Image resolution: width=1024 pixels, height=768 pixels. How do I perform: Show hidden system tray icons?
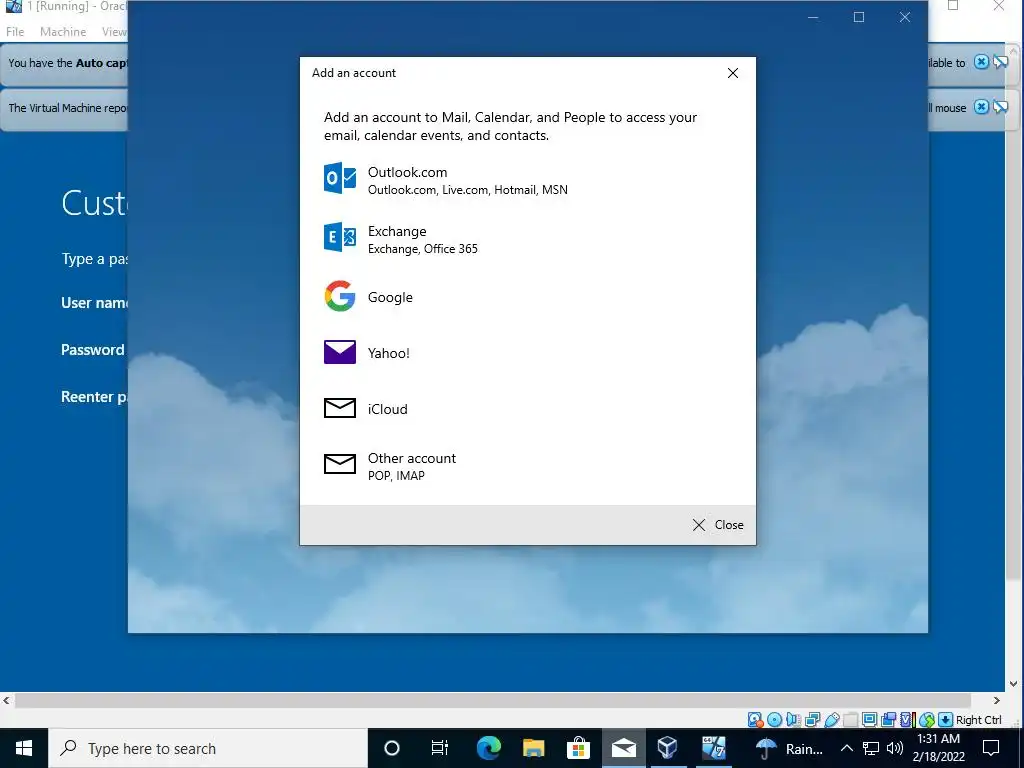846,748
